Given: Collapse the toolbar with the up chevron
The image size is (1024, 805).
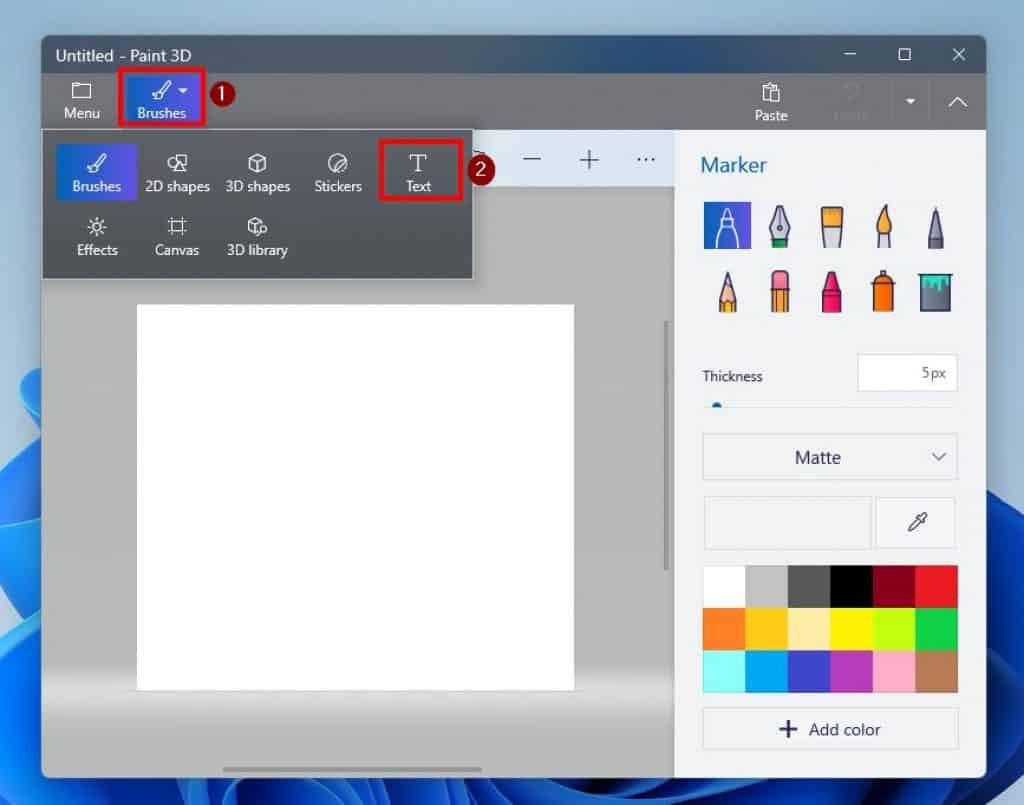Looking at the screenshot, I should point(957,102).
